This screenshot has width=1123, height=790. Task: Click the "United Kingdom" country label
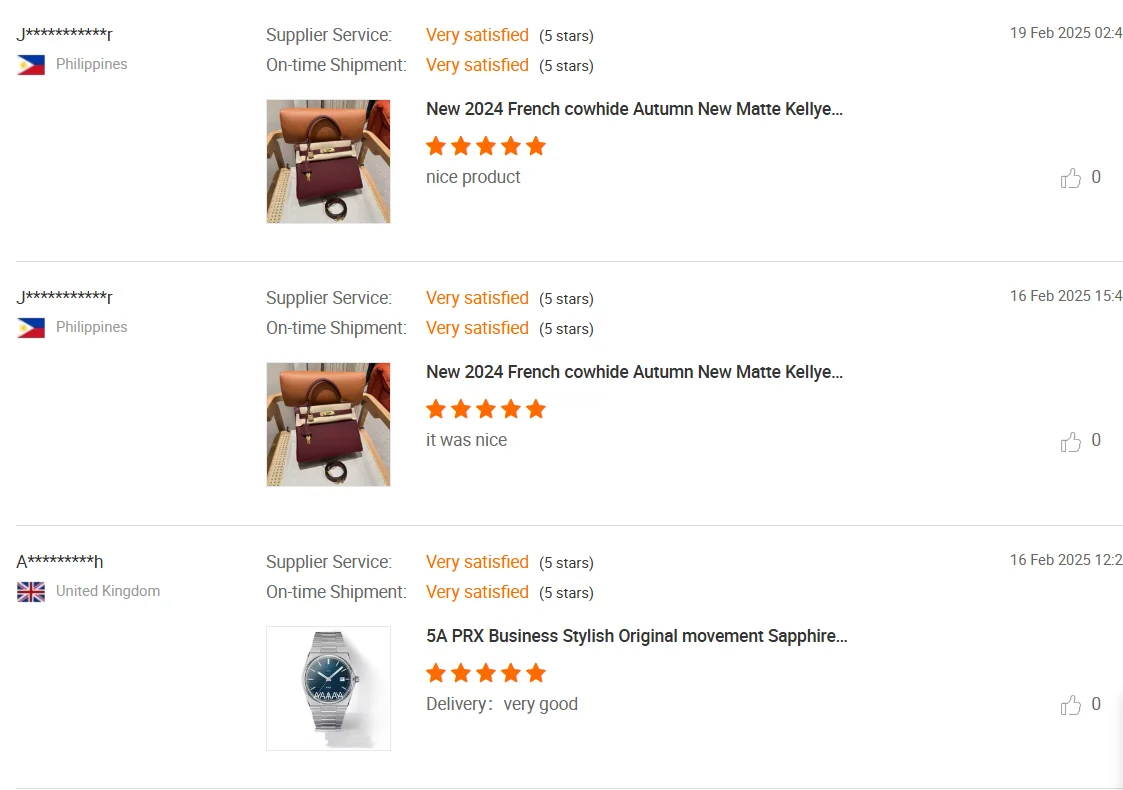pos(108,591)
